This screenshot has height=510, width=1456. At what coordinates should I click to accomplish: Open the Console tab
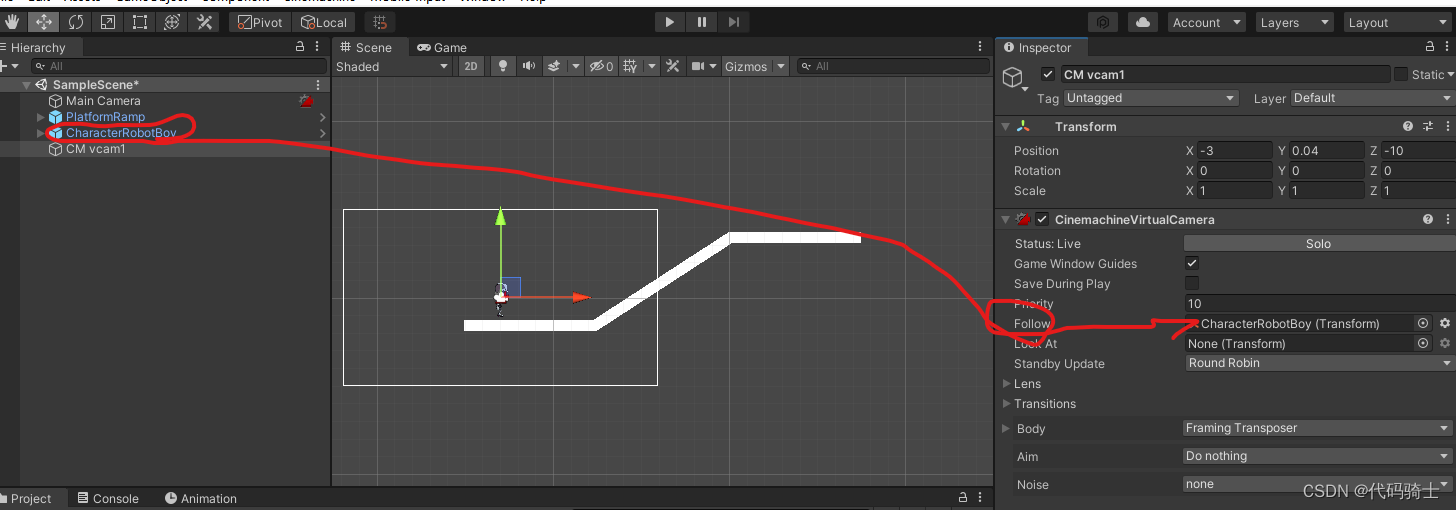(108, 498)
